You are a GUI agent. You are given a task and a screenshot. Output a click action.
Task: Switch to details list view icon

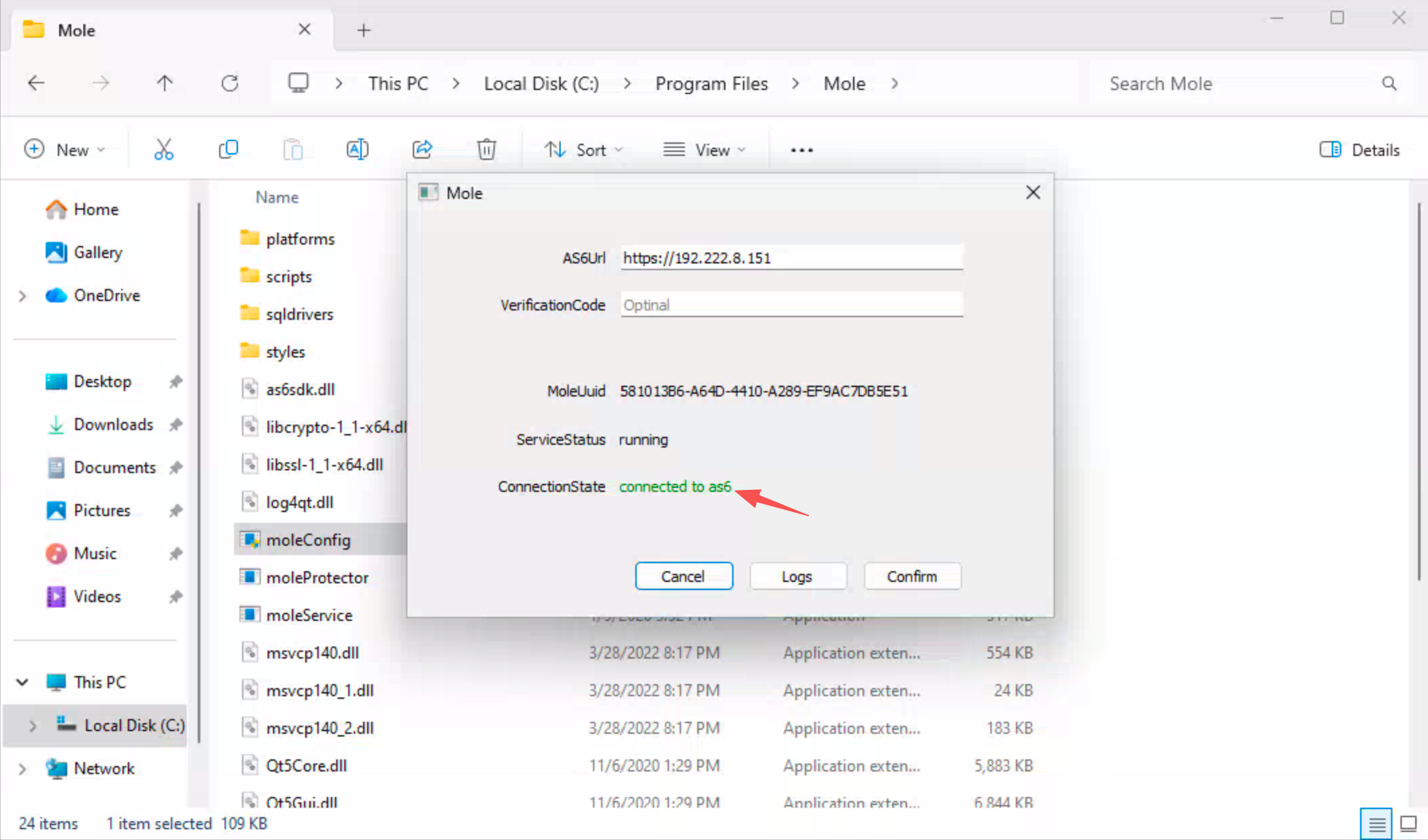click(x=1376, y=823)
